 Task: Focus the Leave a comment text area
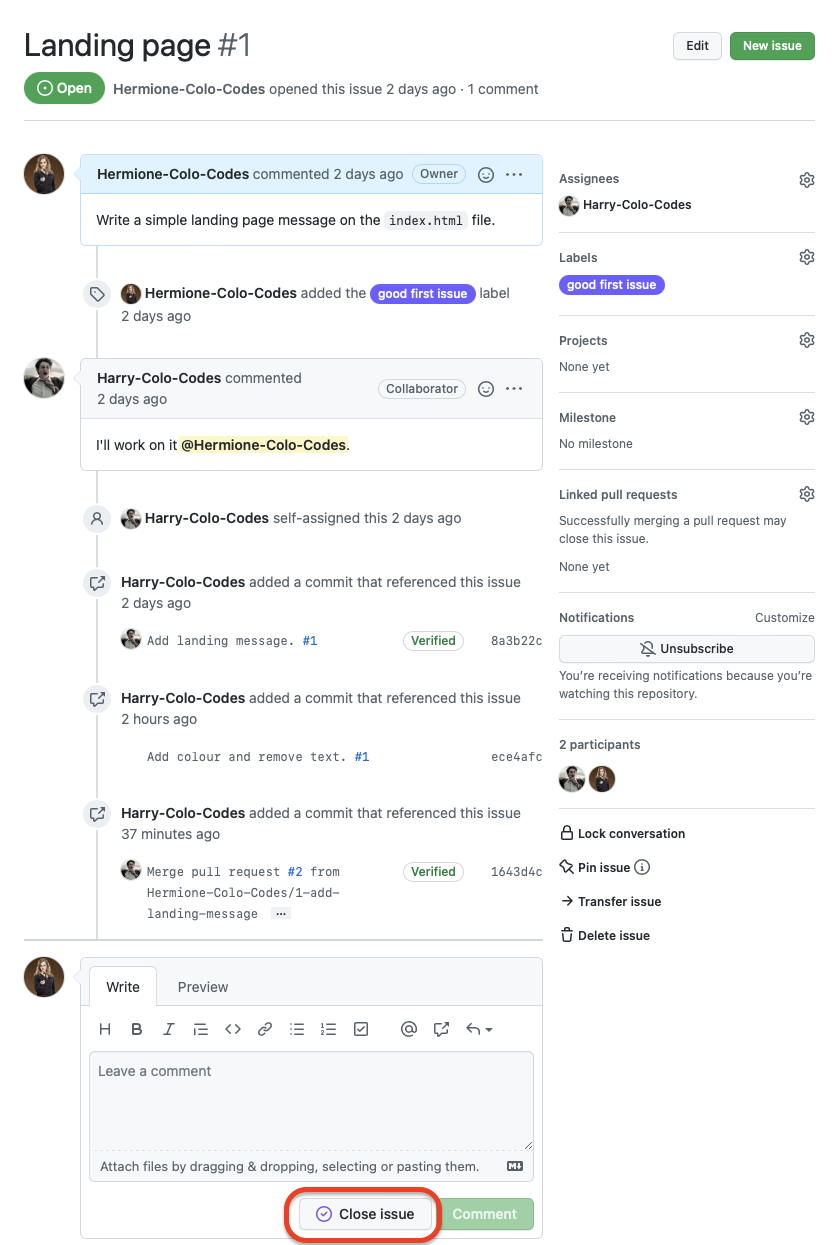pyautogui.click(x=311, y=1100)
